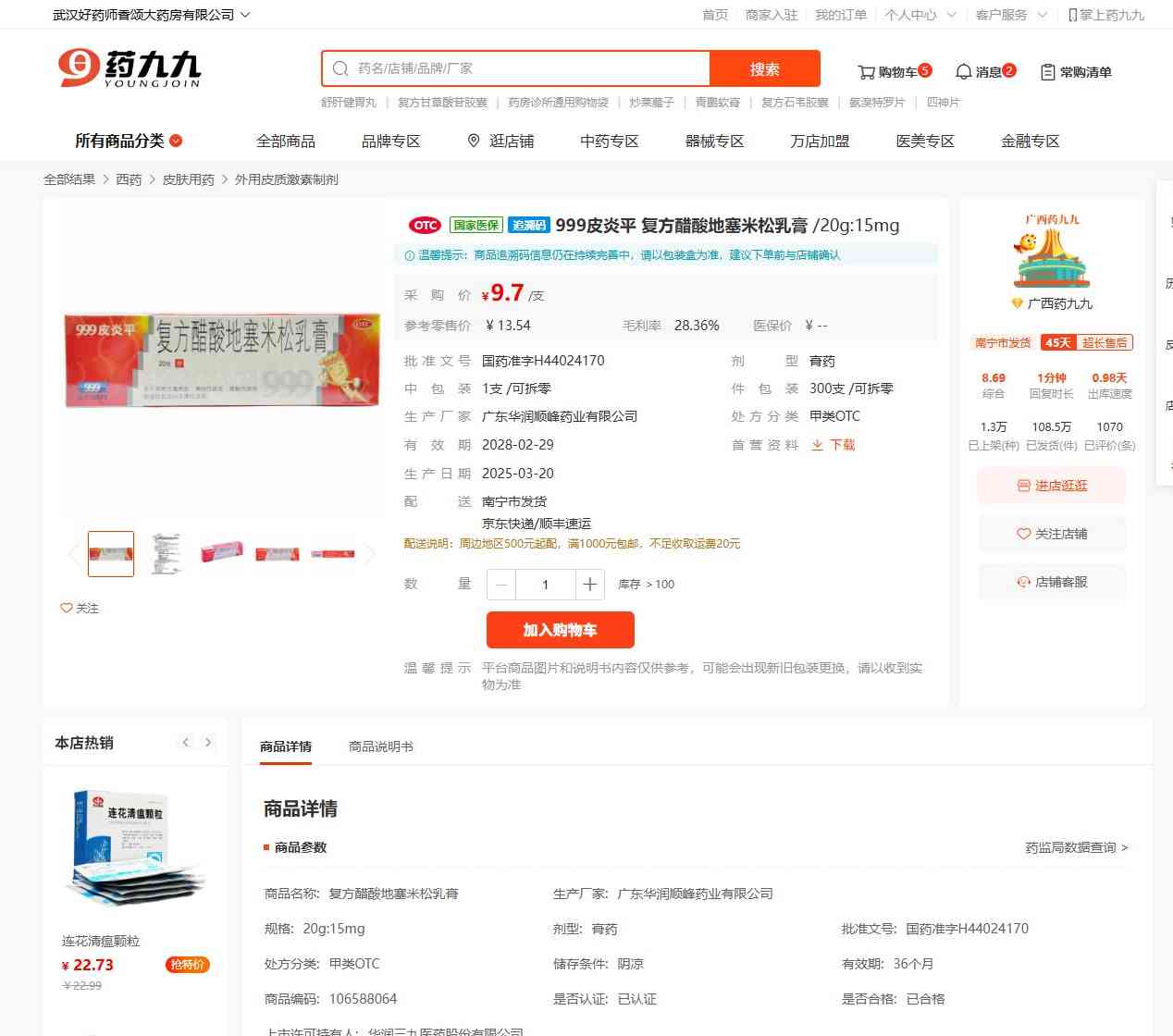
Task: Click the download icon for 首营资料
Action: click(818, 445)
